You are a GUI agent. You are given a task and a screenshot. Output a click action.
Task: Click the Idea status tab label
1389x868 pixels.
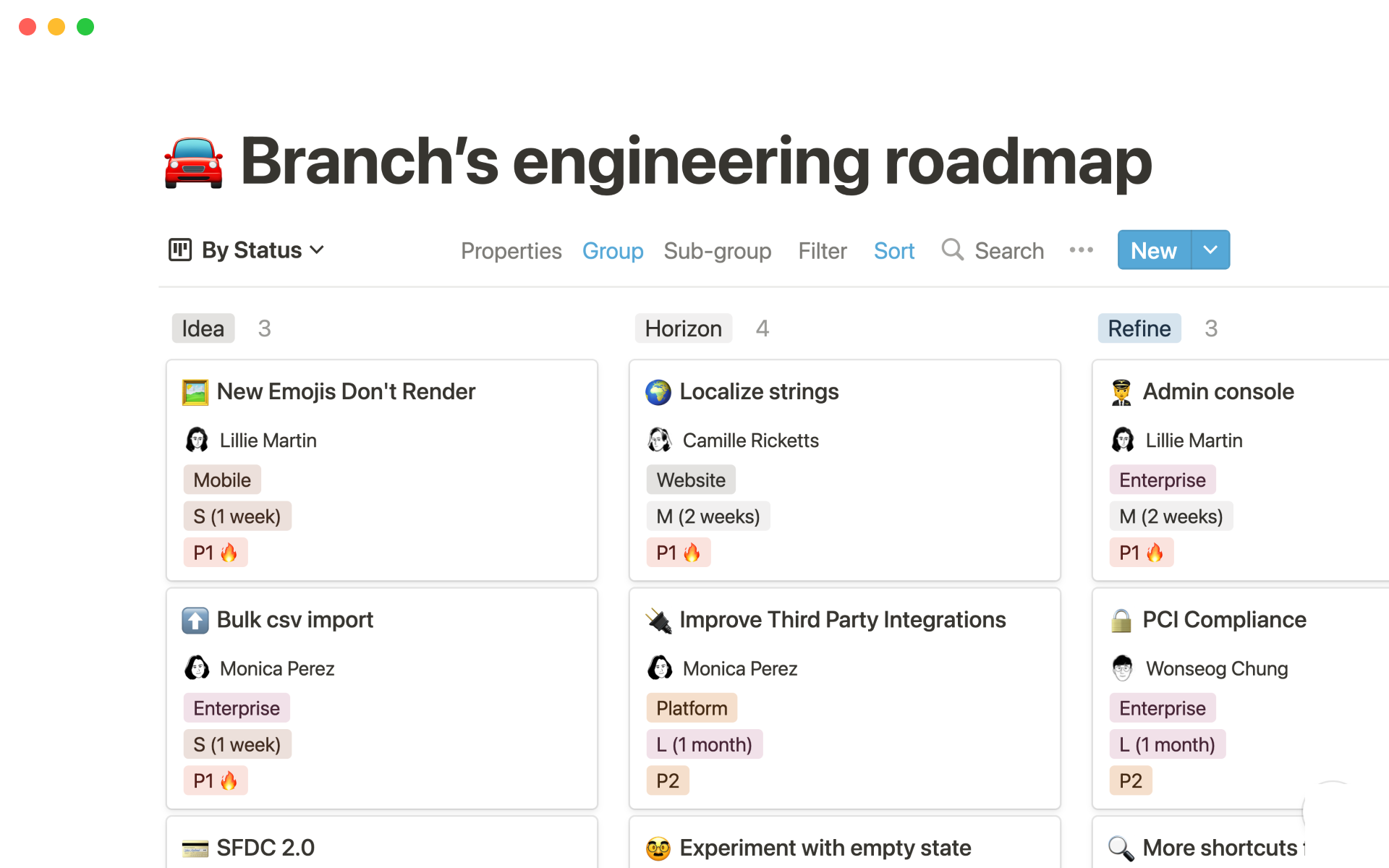click(200, 327)
